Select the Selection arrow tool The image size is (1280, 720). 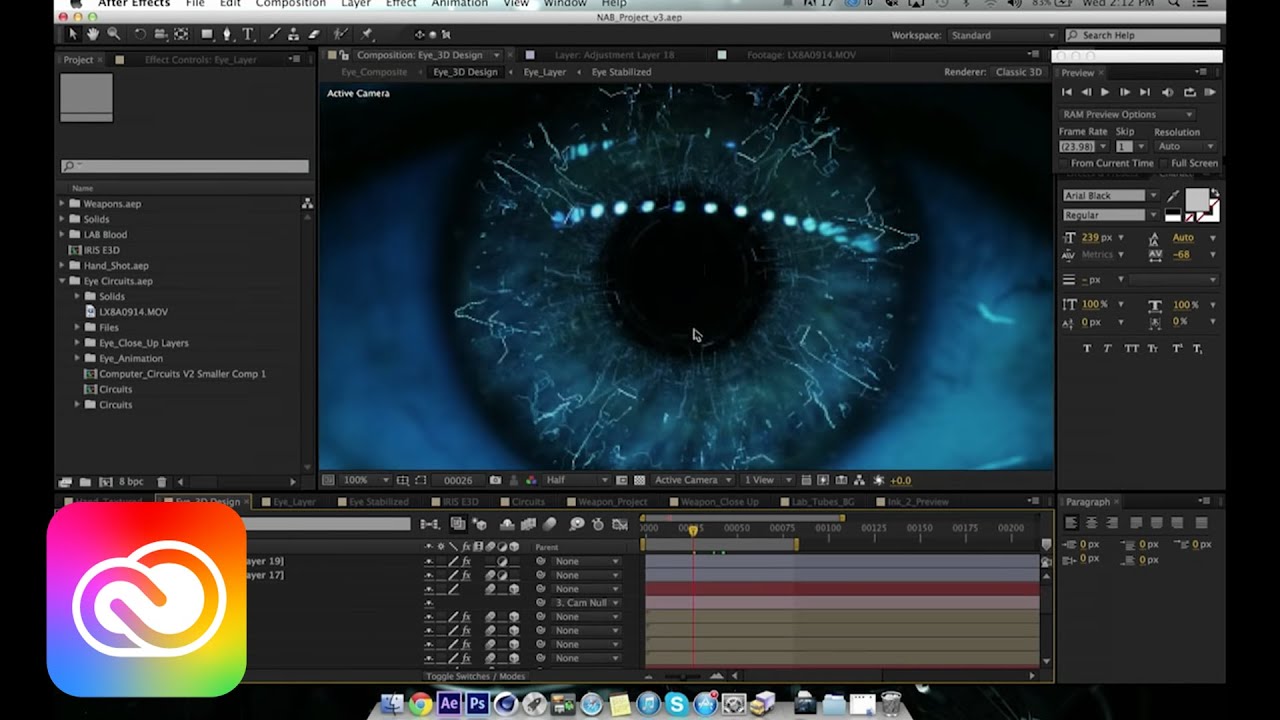point(72,34)
